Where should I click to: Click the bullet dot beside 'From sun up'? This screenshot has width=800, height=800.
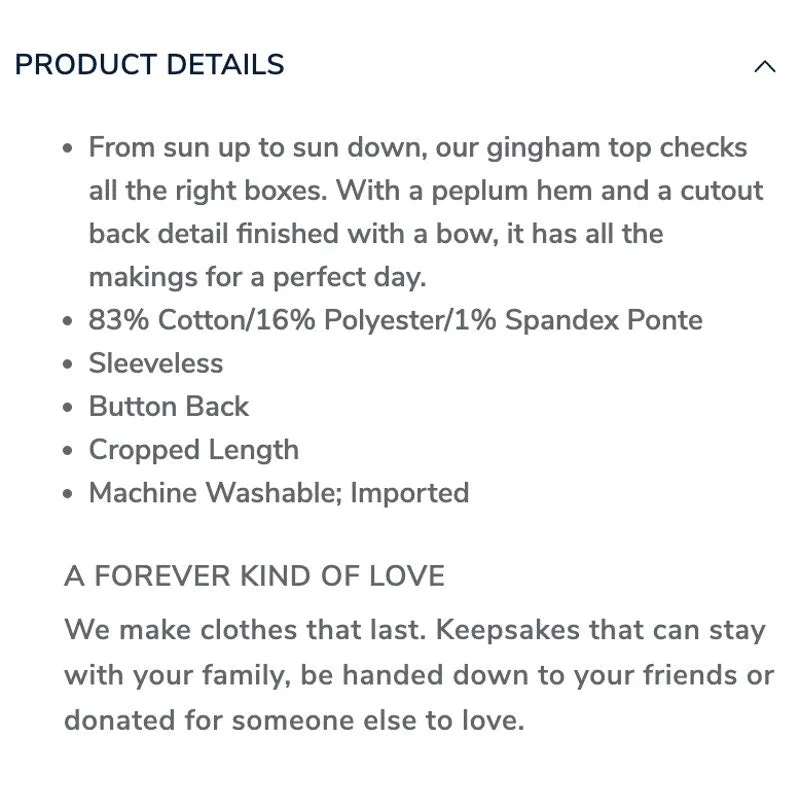pos(68,149)
